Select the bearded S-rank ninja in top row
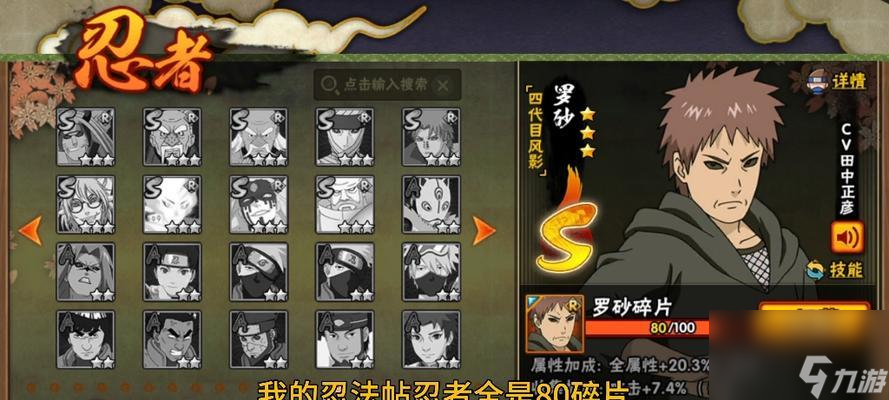The width and height of the screenshot is (889, 400). [172, 137]
